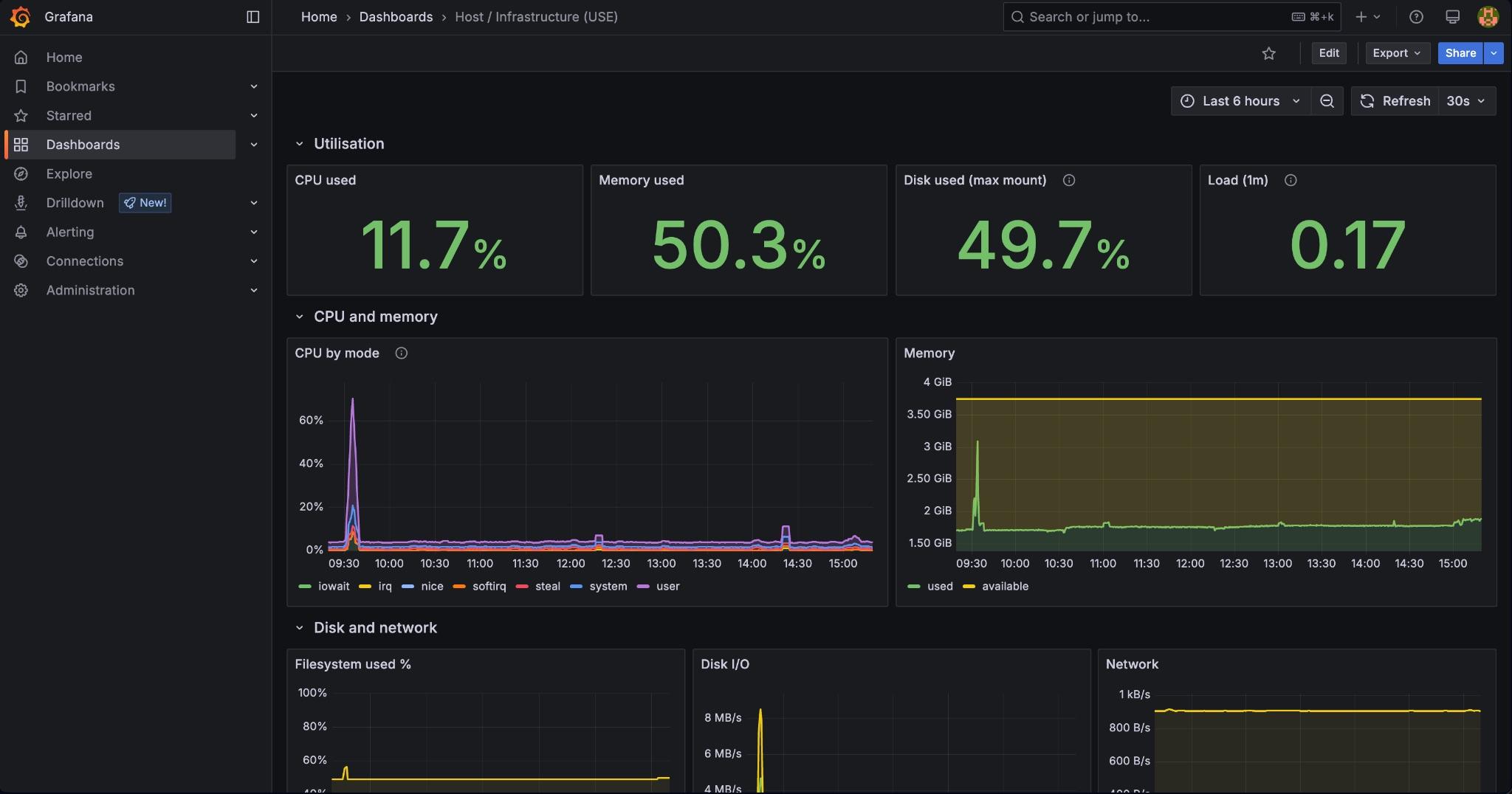This screenshot has width=1512, height=794.
Task: Toggle the sidebar dock menu icon
Action: click(x=252, y=16)
